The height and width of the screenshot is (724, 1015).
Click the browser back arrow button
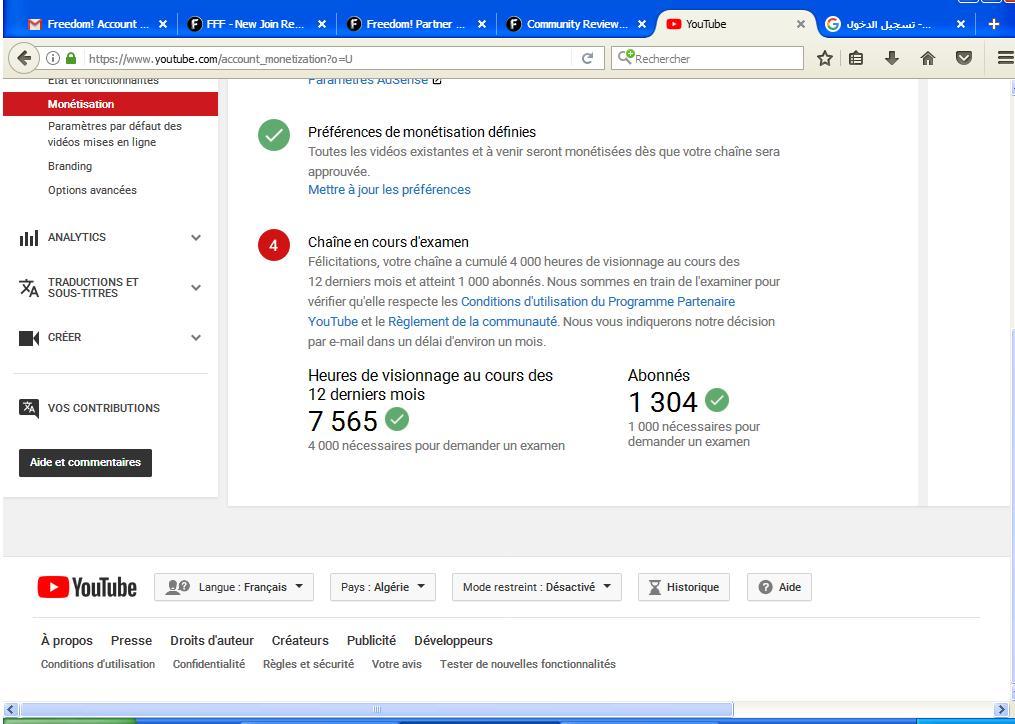coord(24,58)
